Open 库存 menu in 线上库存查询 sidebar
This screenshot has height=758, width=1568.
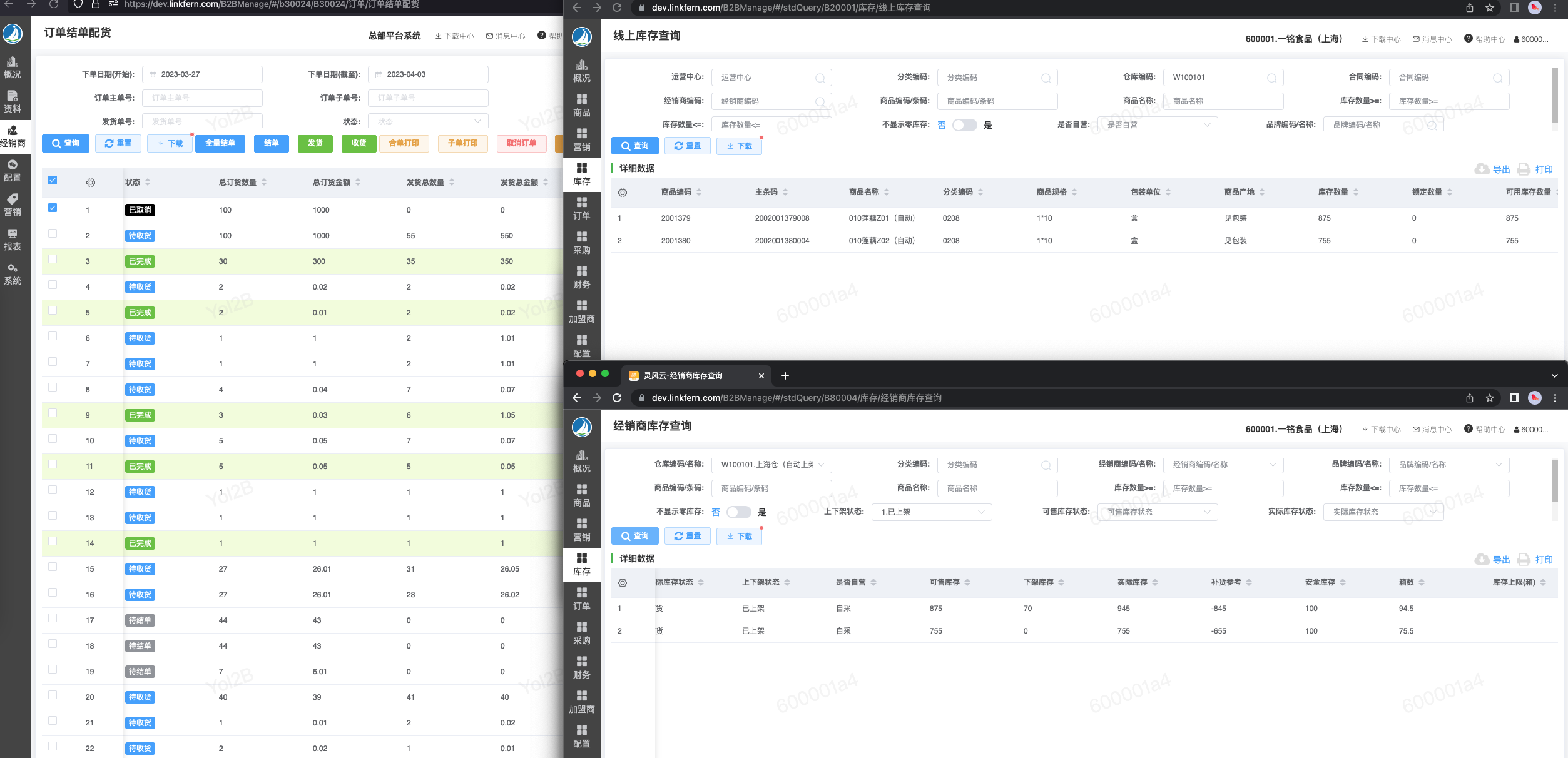pos(581,174)
